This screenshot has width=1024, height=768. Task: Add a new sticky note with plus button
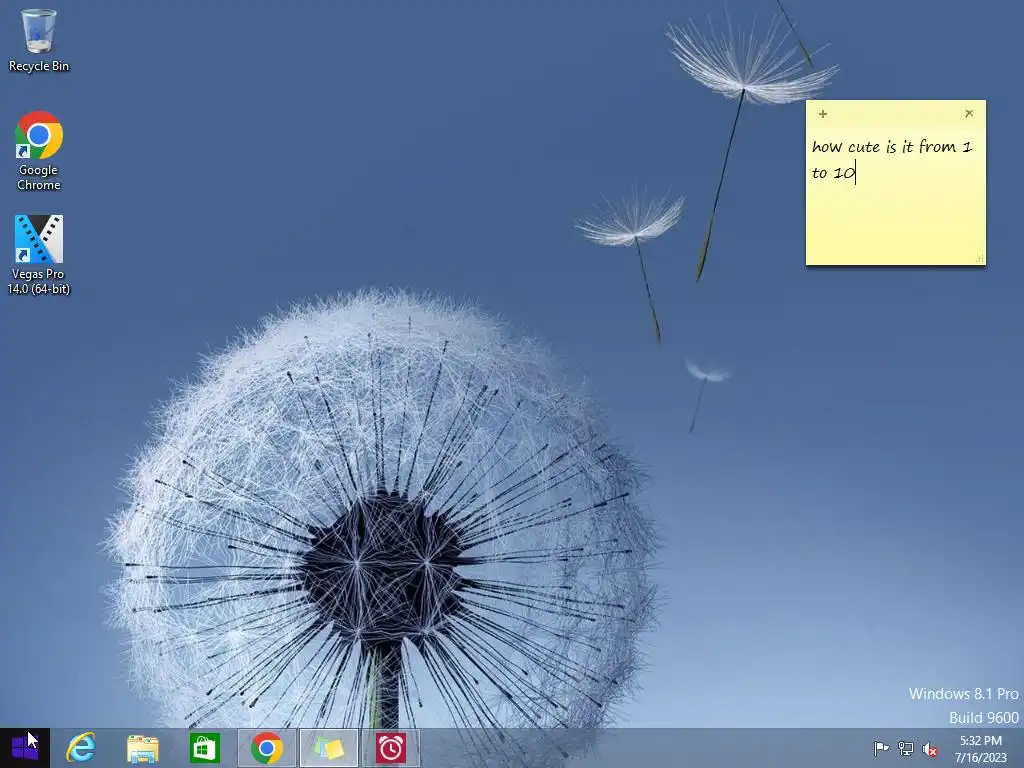tap(823, 114)
